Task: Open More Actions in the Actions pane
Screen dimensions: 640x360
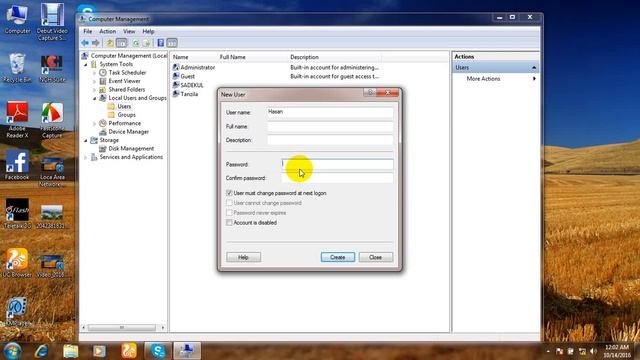Action: pos(483,79)
